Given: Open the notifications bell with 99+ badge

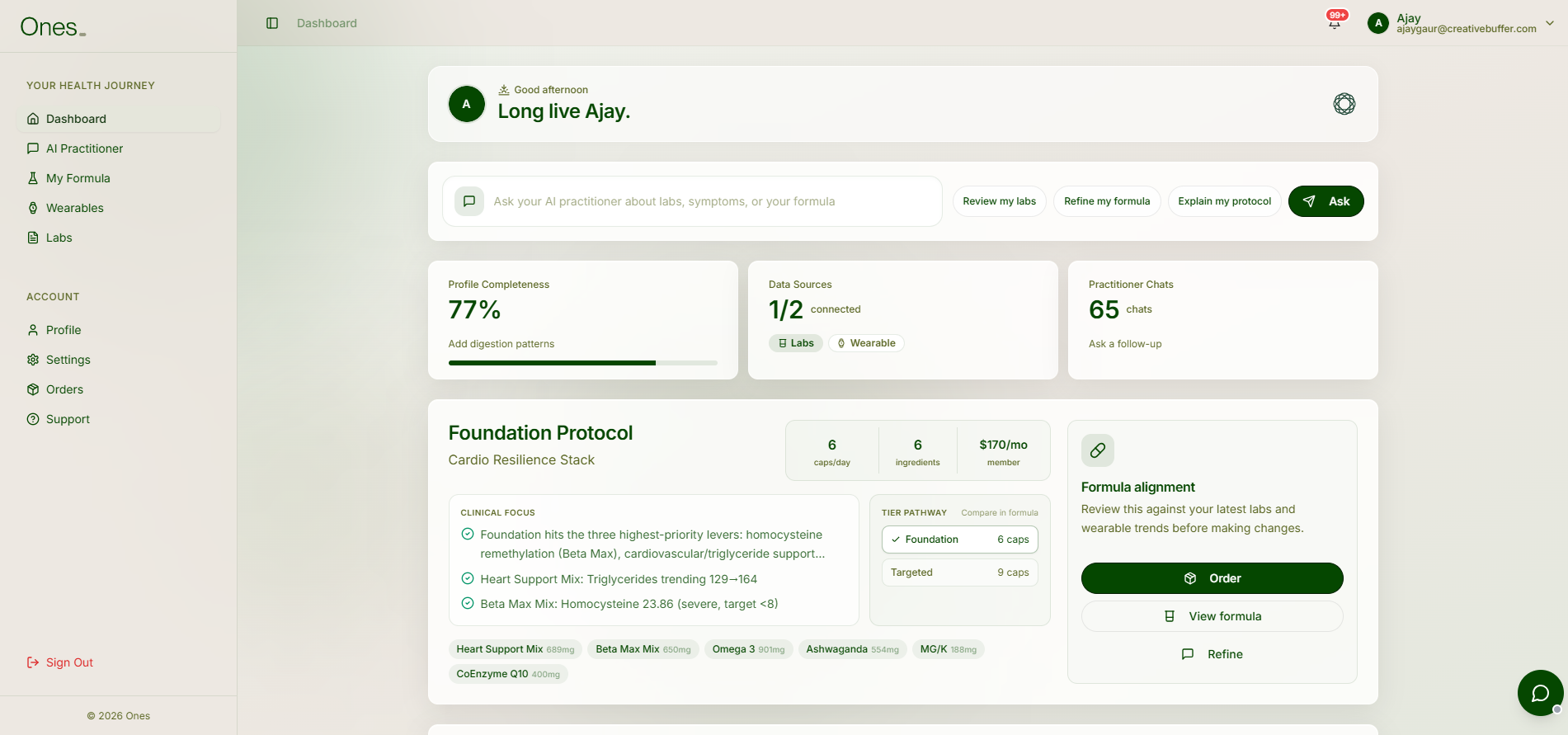Looking at the screenshot, I should click(x=1335, y=22).
